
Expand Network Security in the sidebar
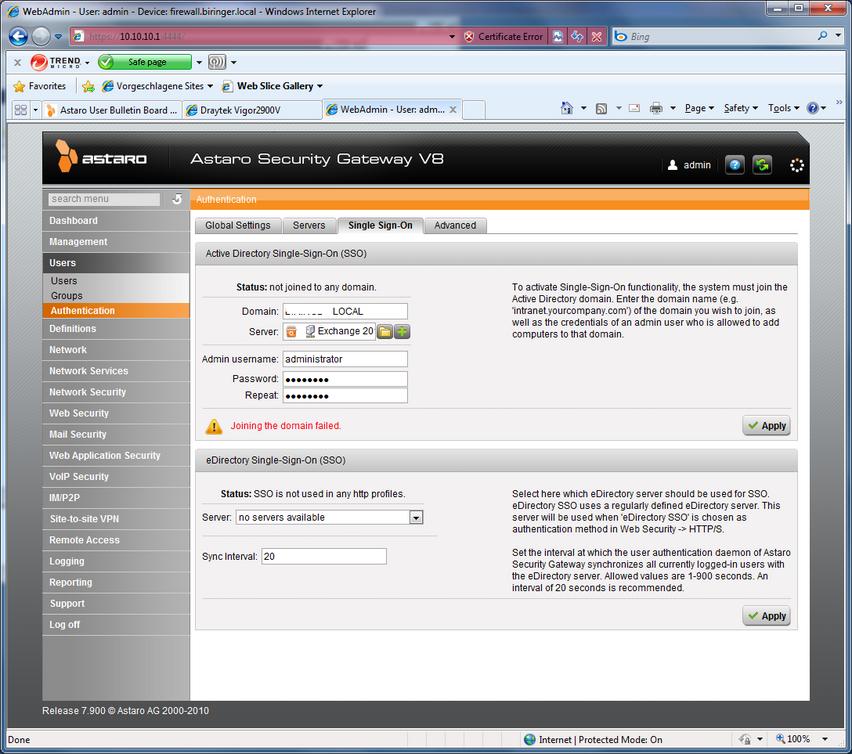116,392
